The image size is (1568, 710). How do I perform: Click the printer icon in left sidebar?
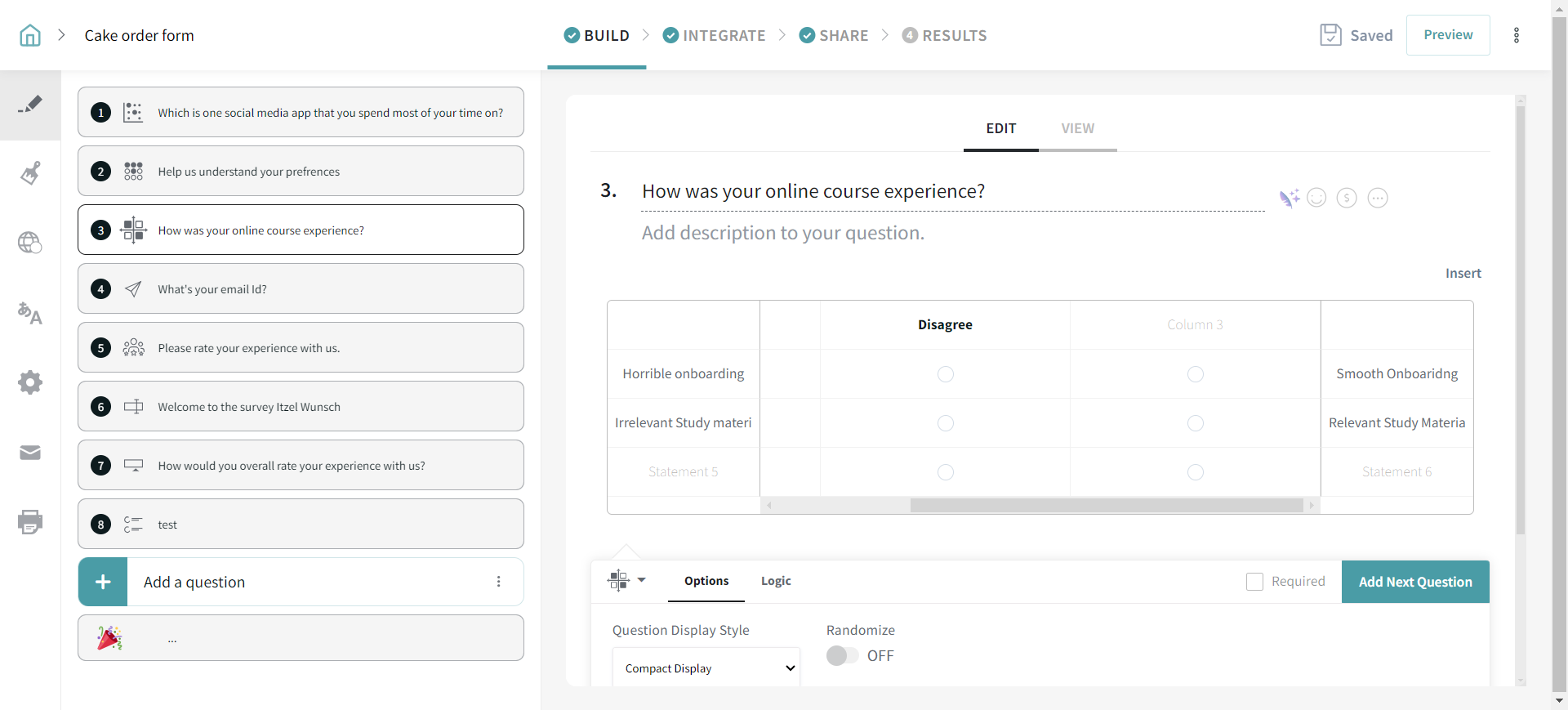coord(30,521)
